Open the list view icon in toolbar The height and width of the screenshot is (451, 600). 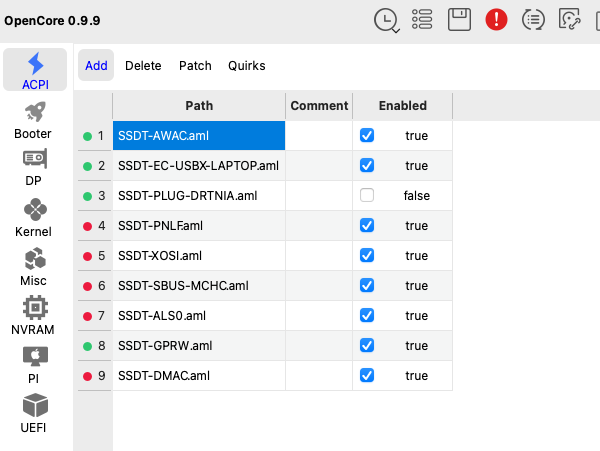coord(422,19)
